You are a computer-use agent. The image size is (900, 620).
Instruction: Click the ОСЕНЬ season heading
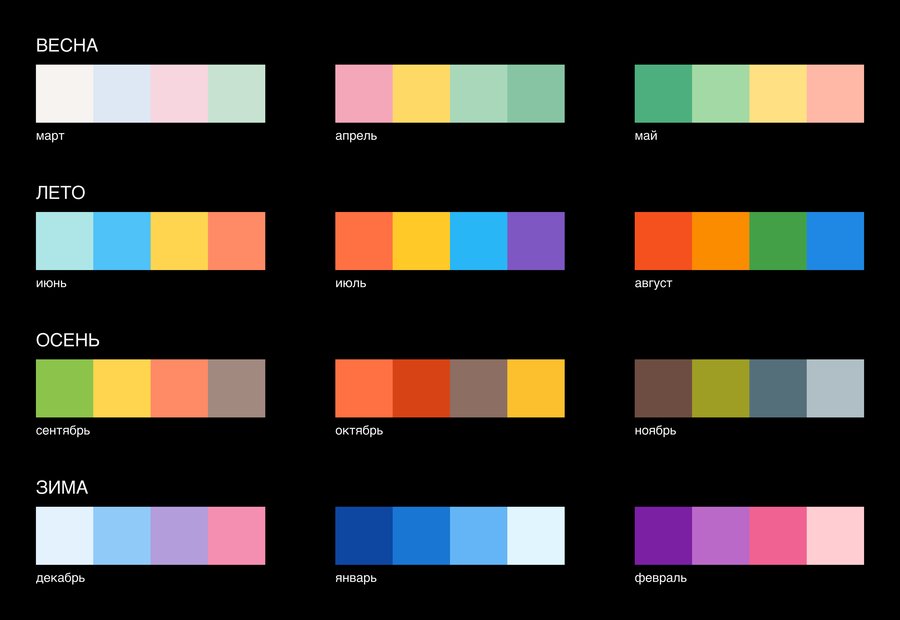(x=68, y=340)
